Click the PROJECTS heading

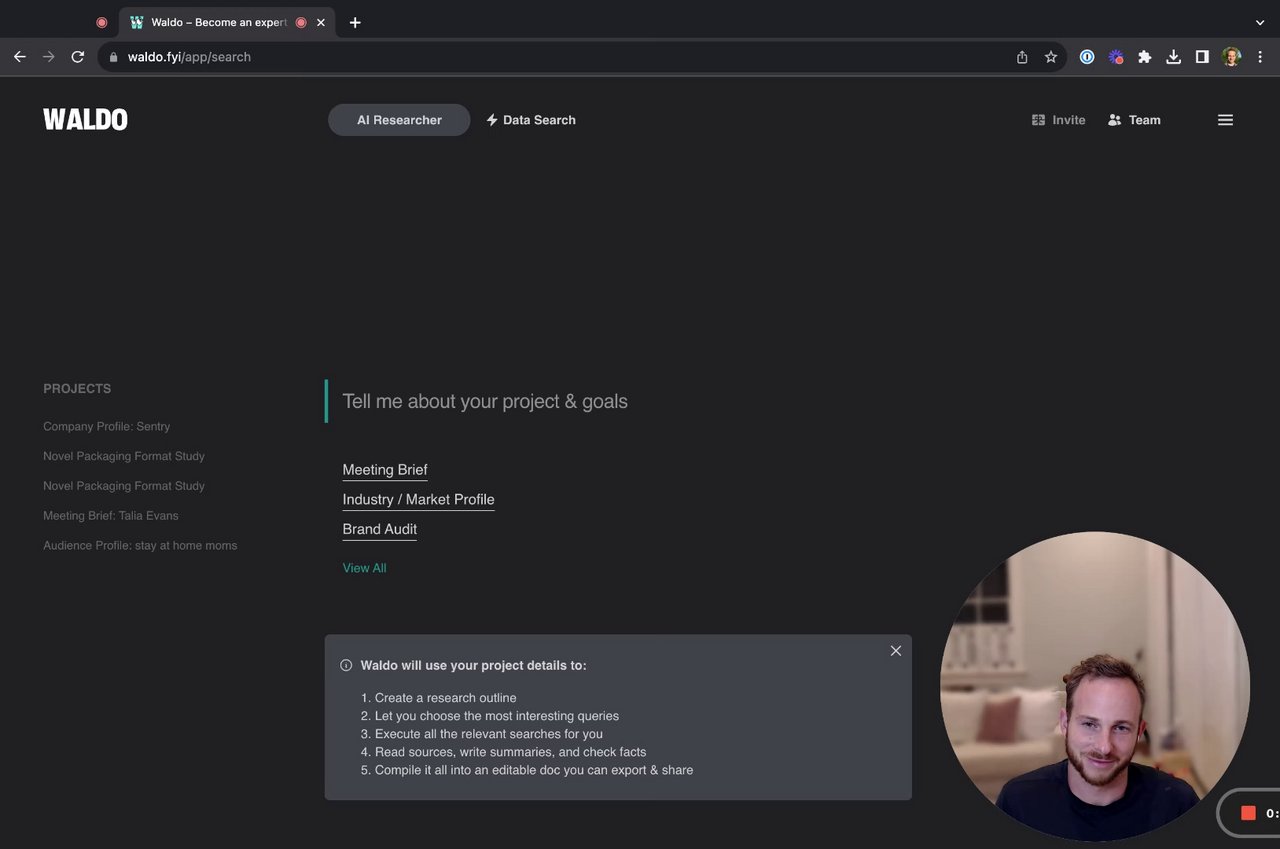[x=77, y=389]
